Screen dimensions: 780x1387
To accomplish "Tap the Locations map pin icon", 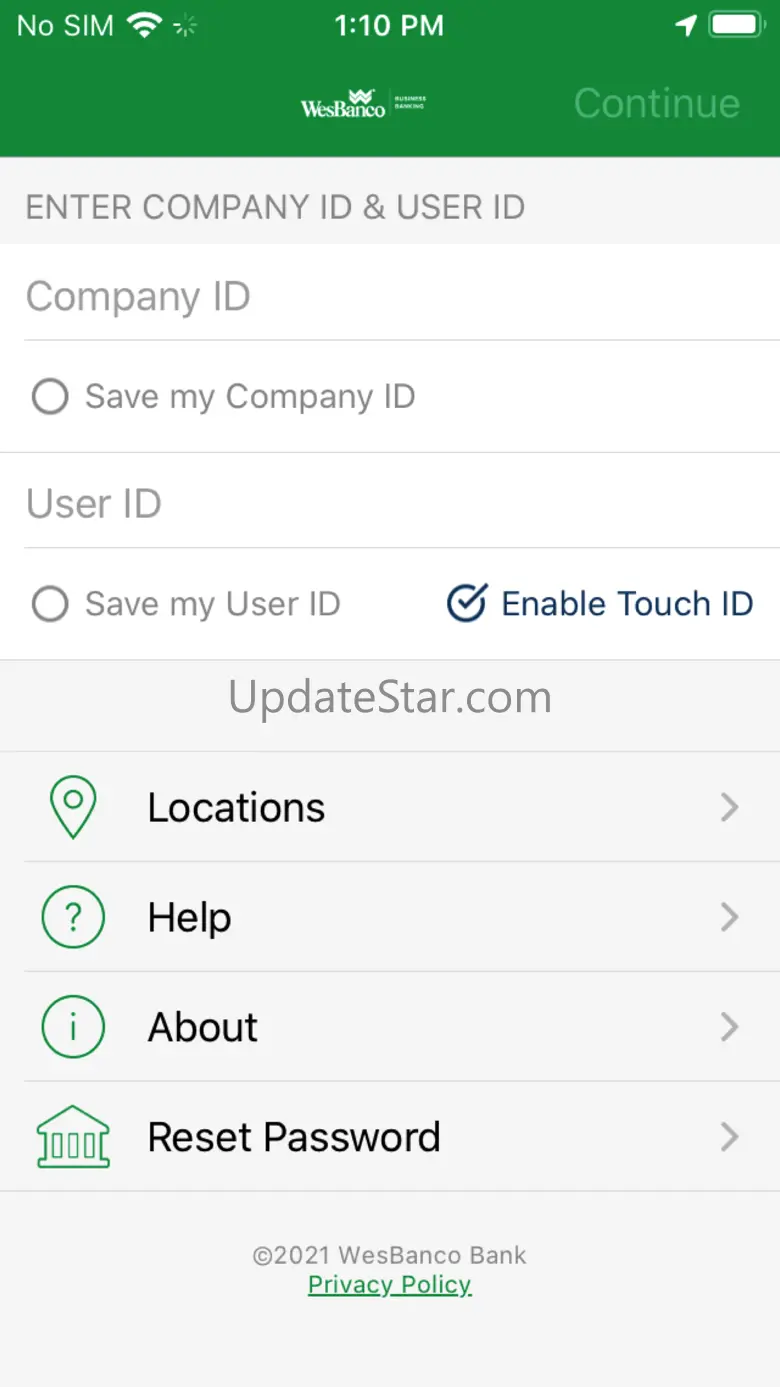I will tap(73, 807).
